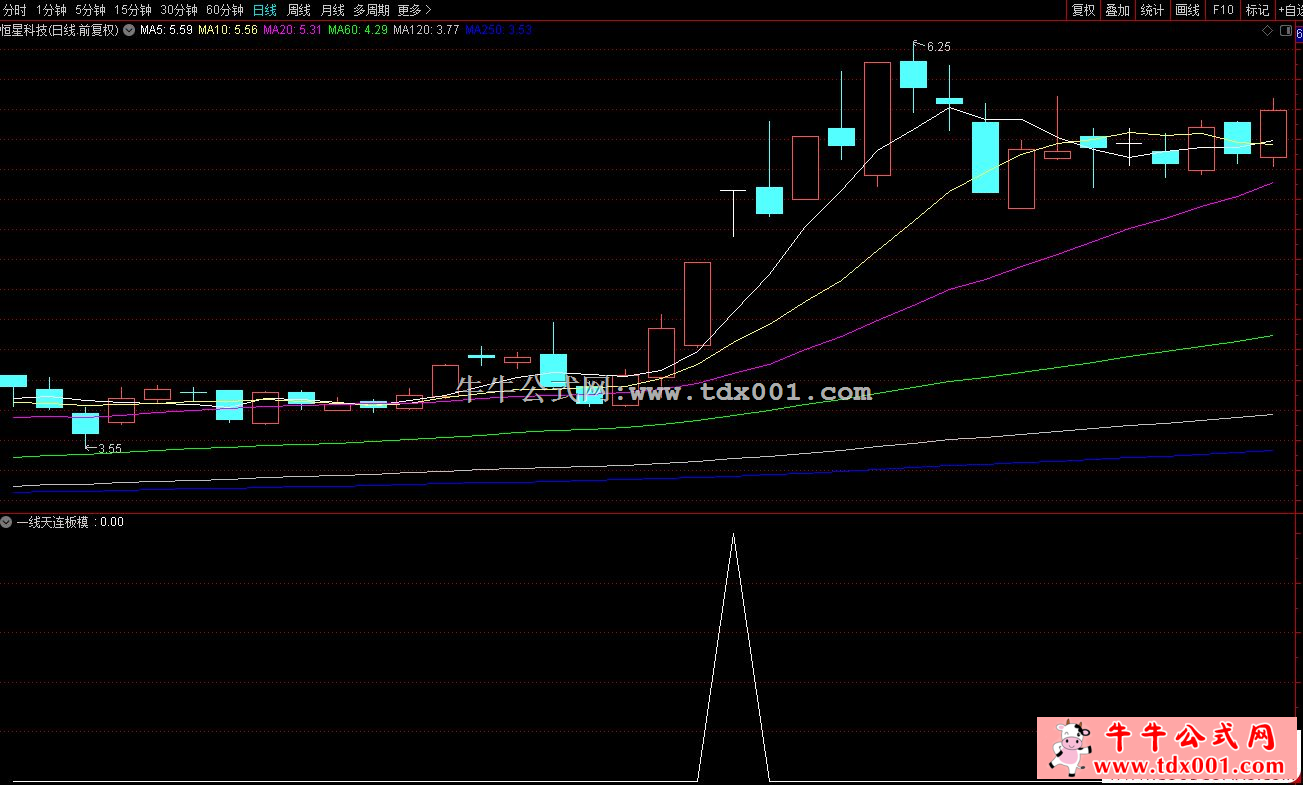Screen dimensions: 1303x785
Task: Click the indicator spike peak in lower panel
Action: tap(733, 535)
